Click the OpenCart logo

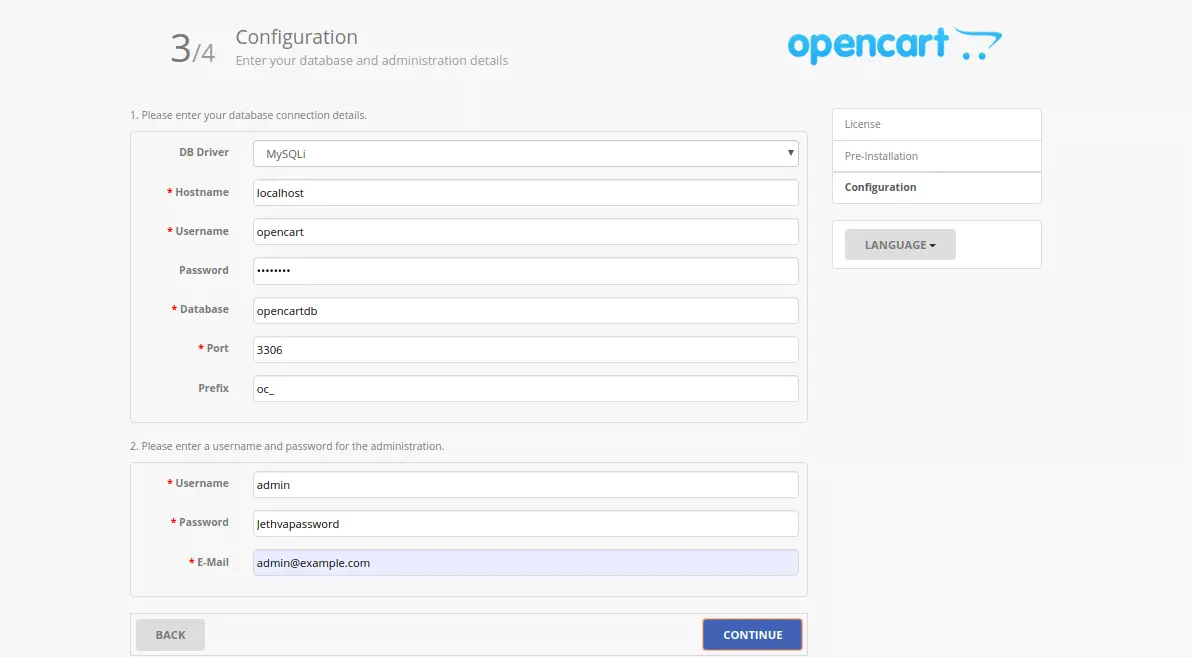(x=895, y=45)
